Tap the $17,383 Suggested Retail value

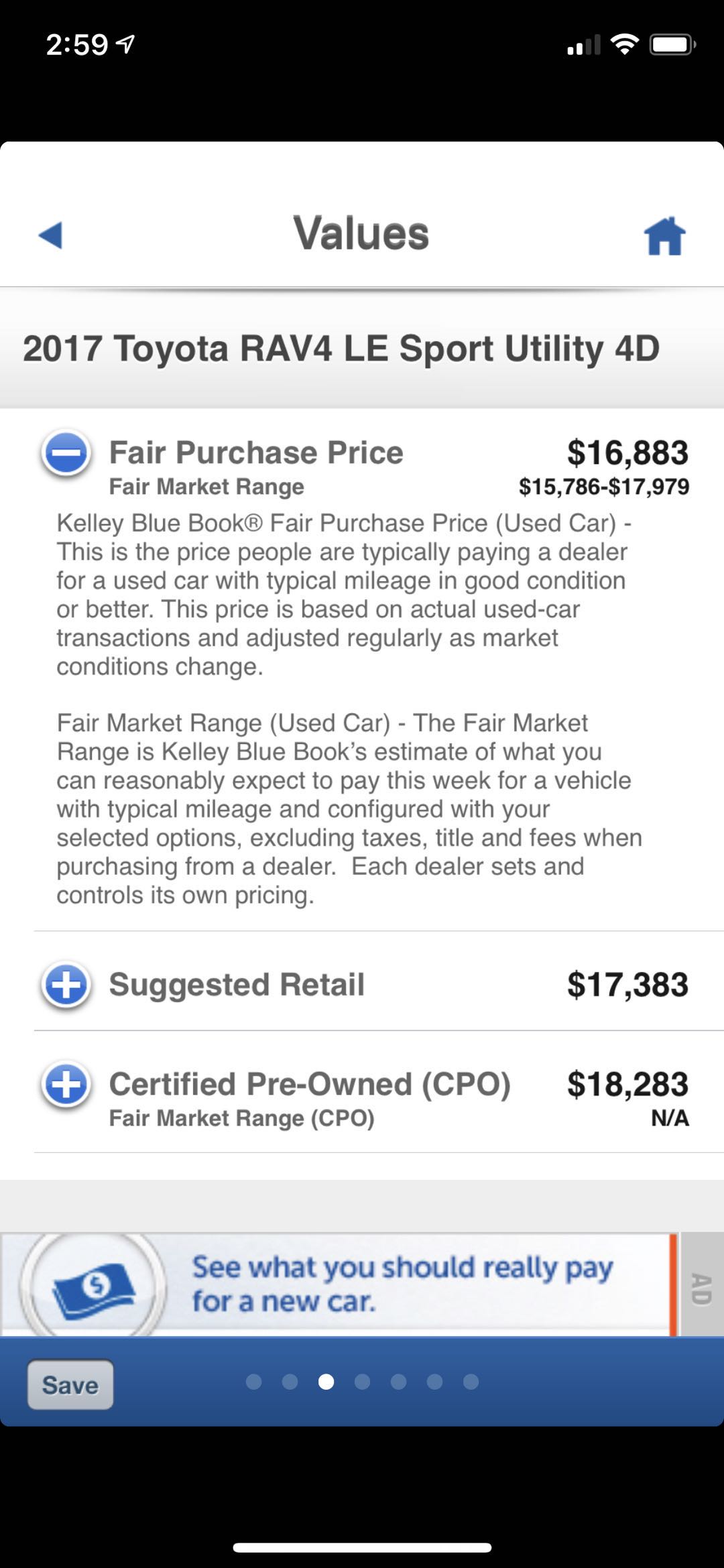[627, 985]
